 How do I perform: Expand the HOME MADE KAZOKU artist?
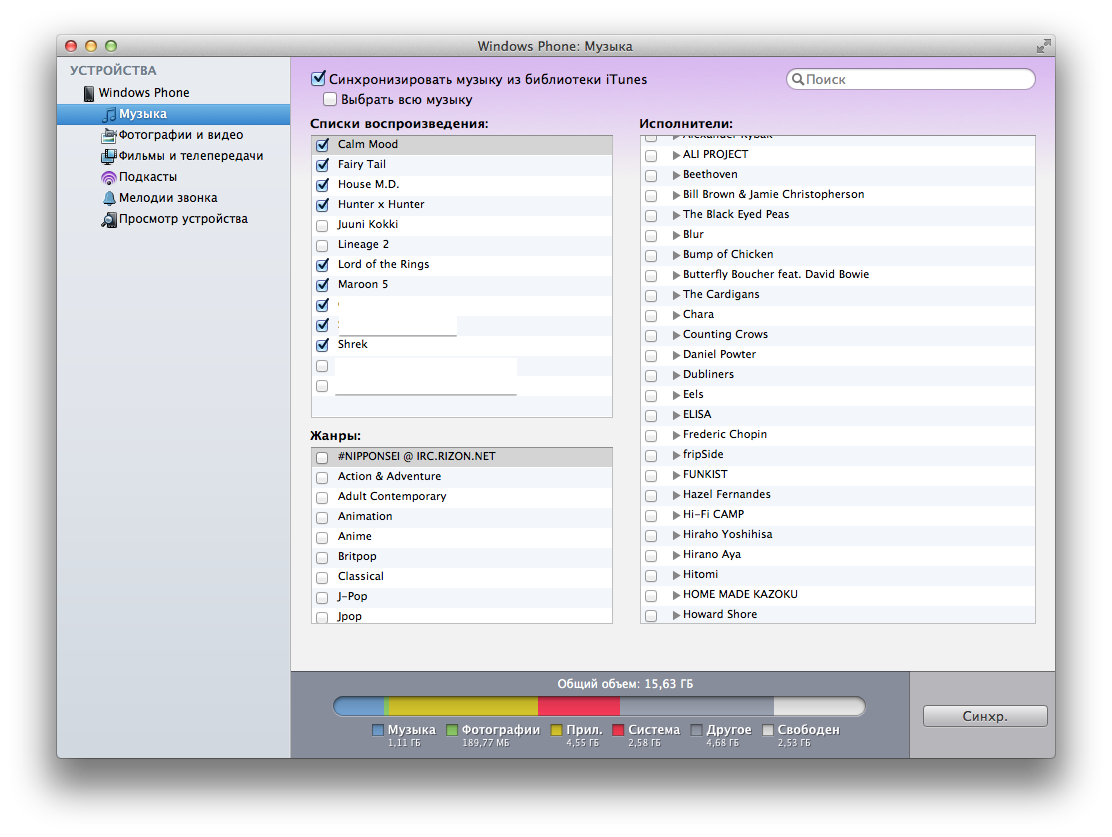pyautogui.click(x=676, y=594)
